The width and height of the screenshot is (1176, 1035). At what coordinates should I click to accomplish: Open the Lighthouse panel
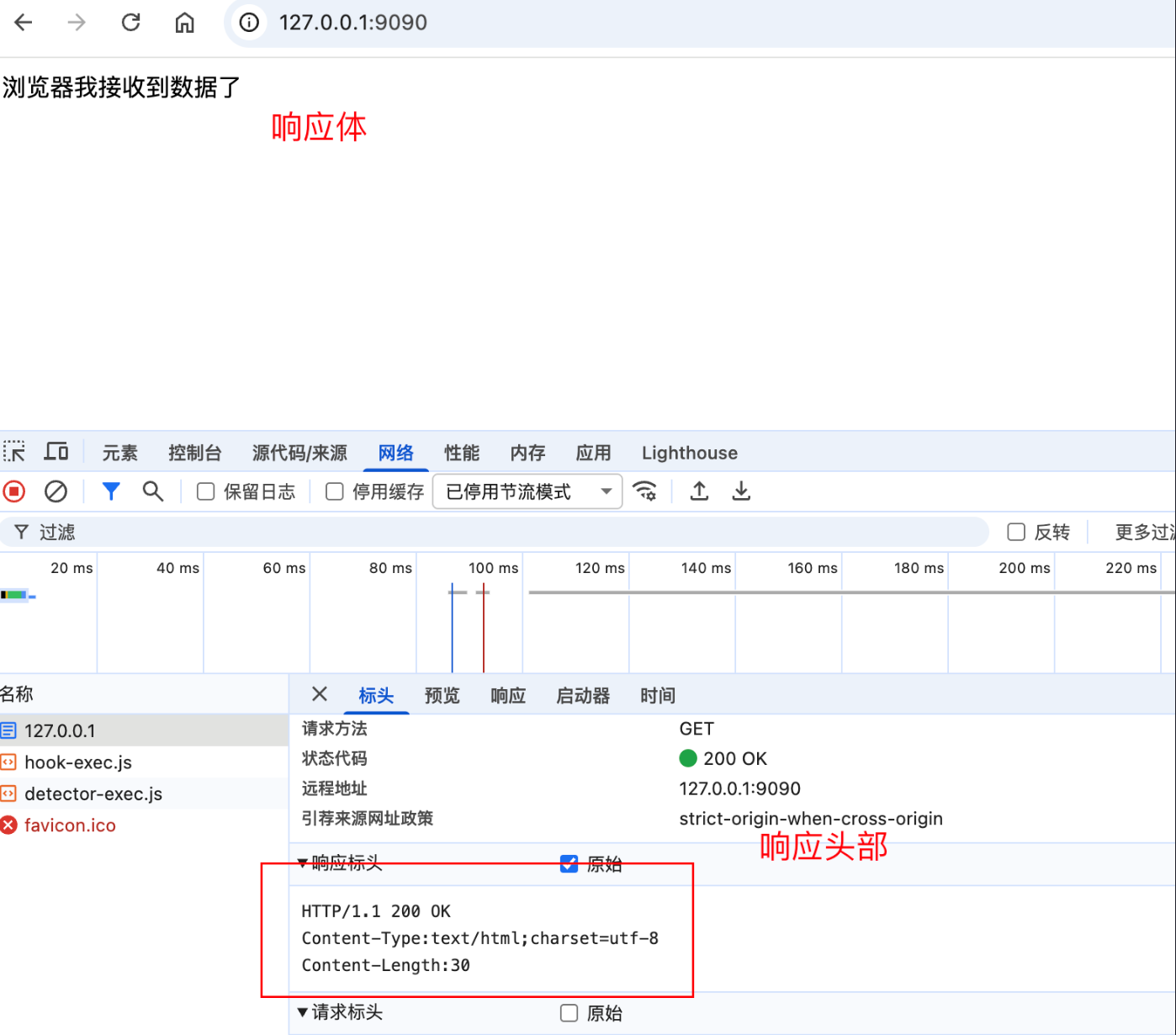(689, 453)
